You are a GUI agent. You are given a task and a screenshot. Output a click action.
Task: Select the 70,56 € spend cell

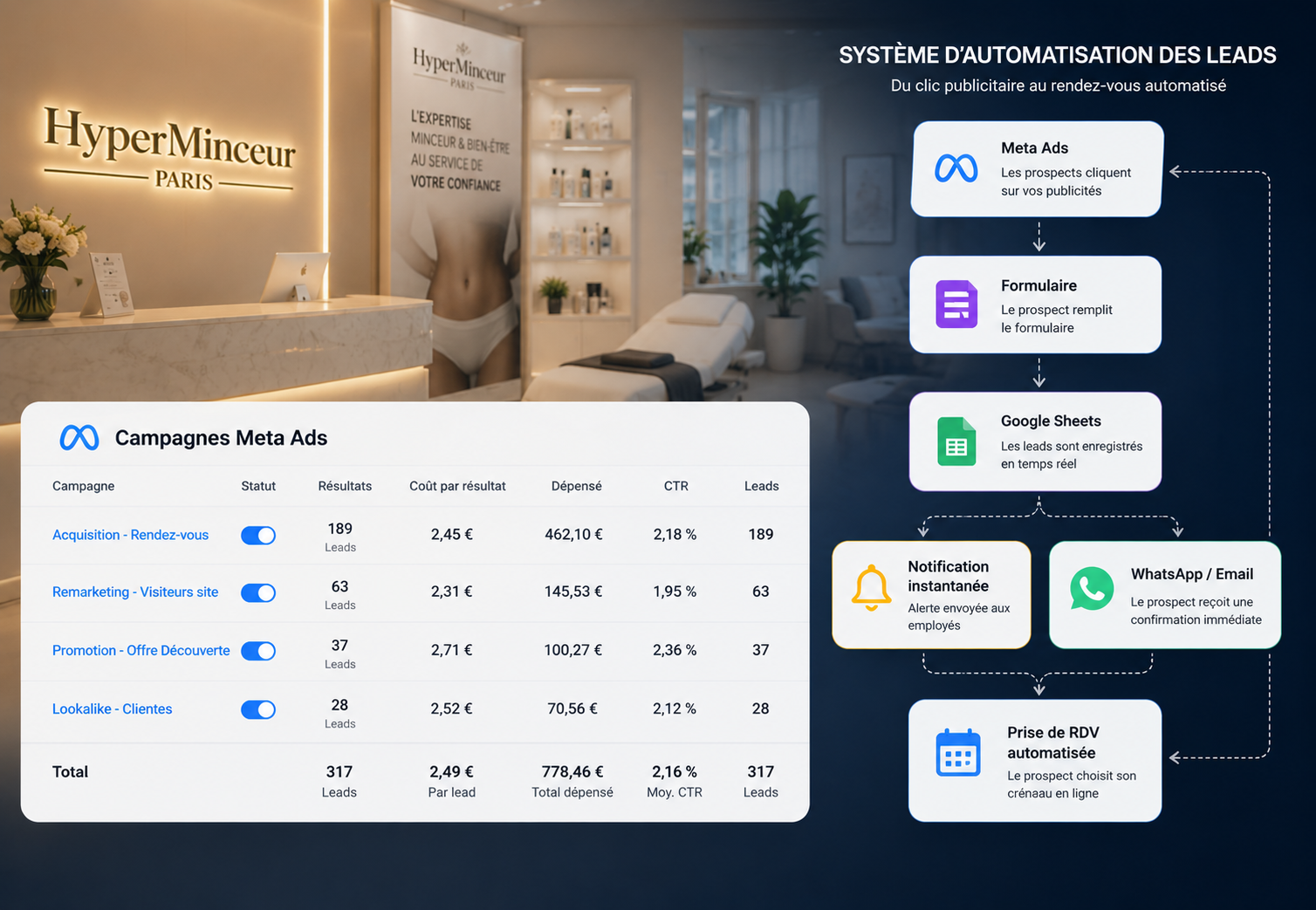[572, 708]
